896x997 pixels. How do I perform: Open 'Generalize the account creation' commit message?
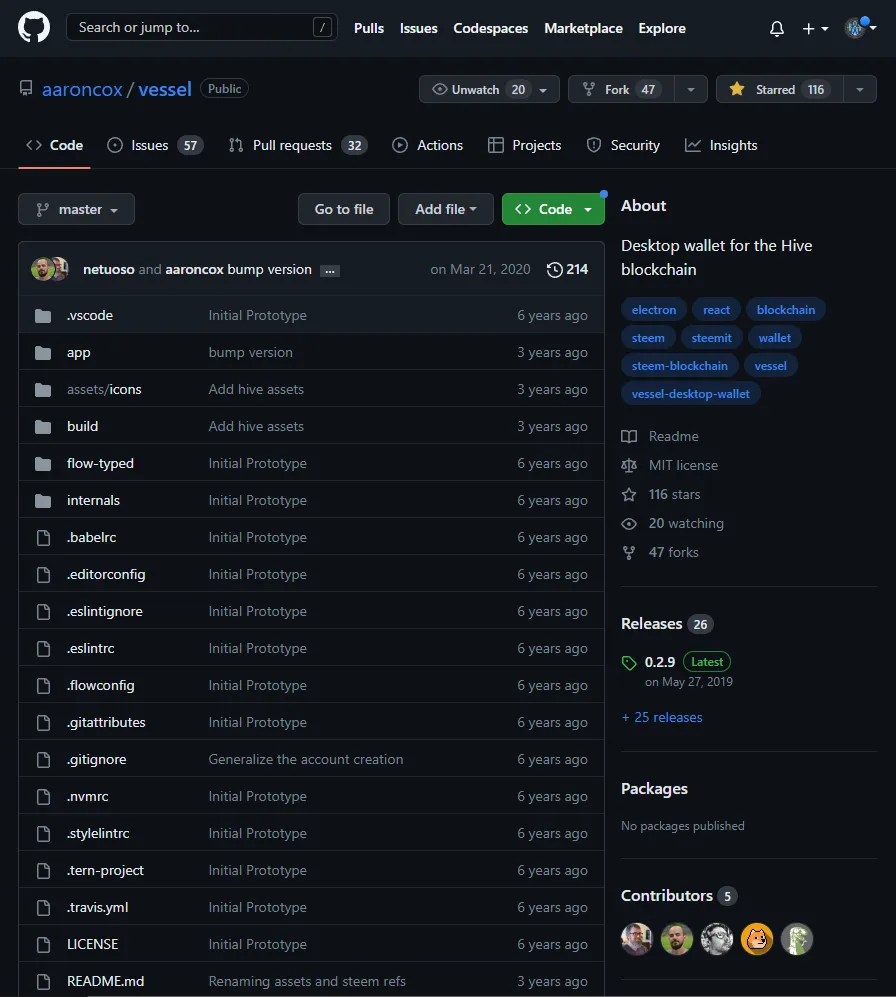pyautogui.click(x=306, y=760)
